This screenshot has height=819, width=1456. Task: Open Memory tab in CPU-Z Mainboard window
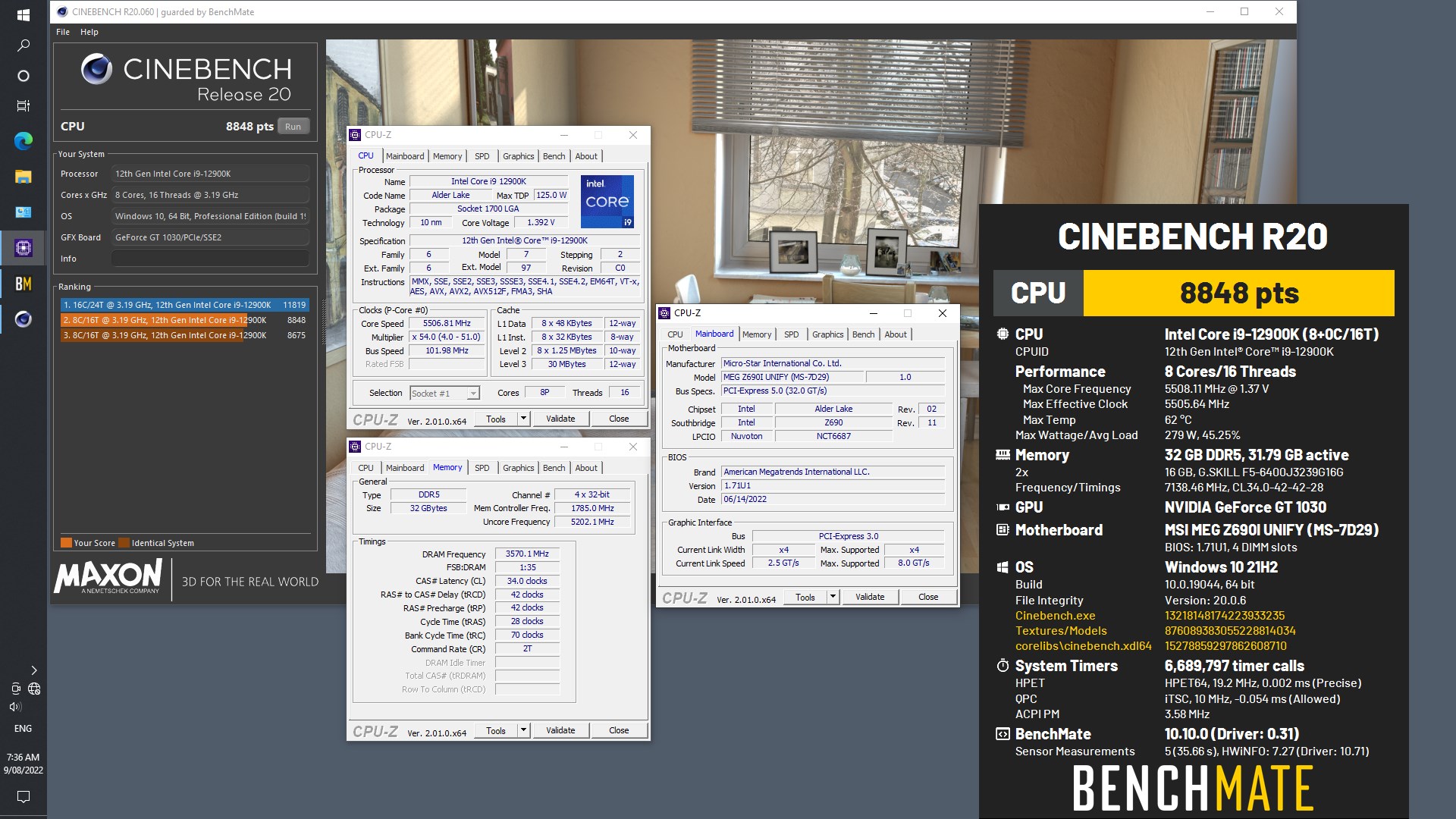point(757,334)
